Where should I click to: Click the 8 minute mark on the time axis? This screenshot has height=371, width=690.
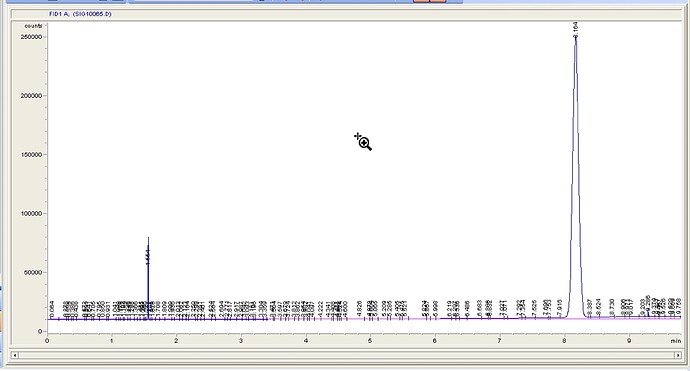pyautogui.click(x=564, y=341)
